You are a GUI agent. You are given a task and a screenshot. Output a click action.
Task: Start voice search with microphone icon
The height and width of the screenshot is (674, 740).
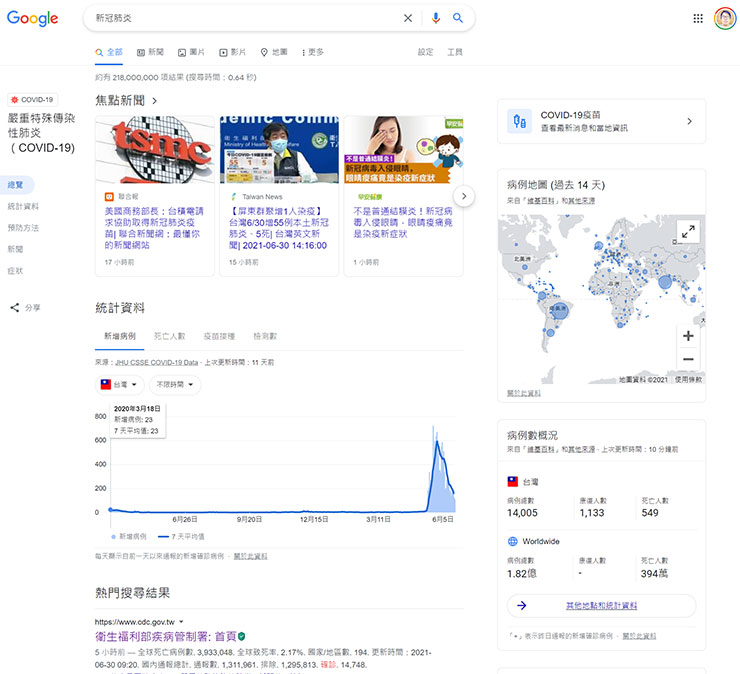click(x=436, y=18)
